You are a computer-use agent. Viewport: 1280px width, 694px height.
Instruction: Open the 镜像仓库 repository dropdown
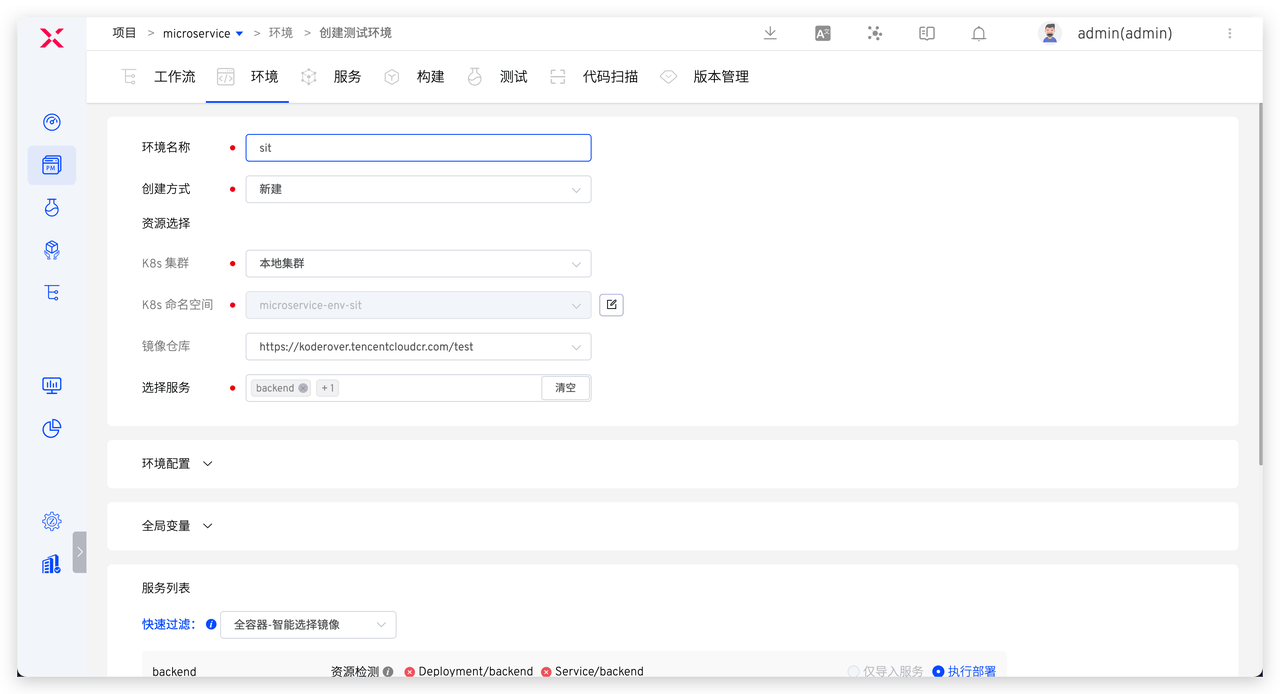[418, 345]
